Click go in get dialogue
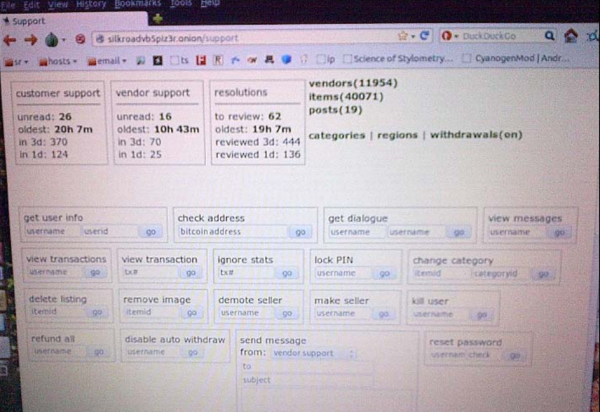The width and height of the screenshot is (600, 412). [x=458, y=233]
